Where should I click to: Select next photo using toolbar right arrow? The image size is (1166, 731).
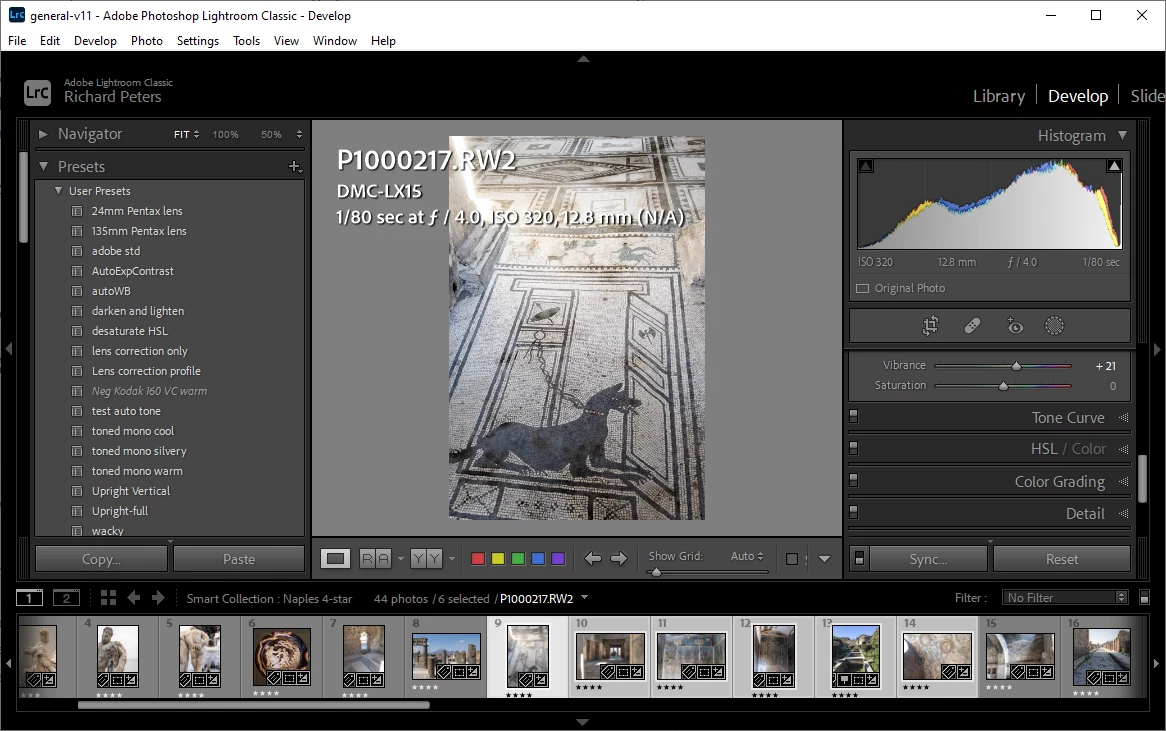point(619,559)
